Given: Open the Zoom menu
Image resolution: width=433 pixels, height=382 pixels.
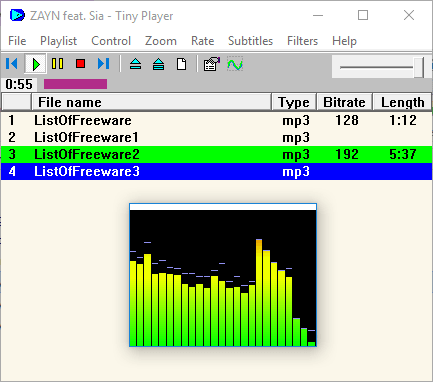Looking at the screenshot, I should [161, 41].
